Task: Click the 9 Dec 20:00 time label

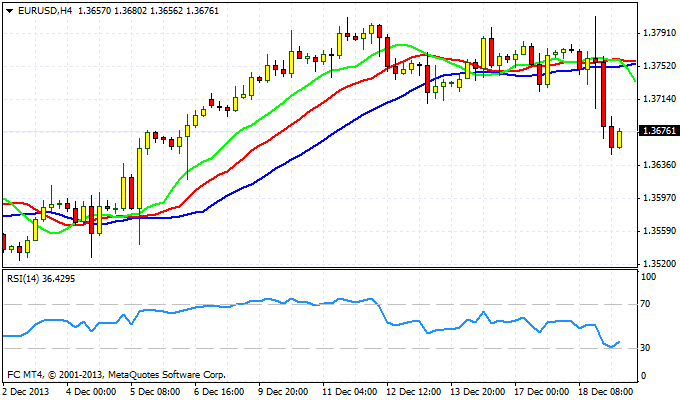Action: point(284,391)
